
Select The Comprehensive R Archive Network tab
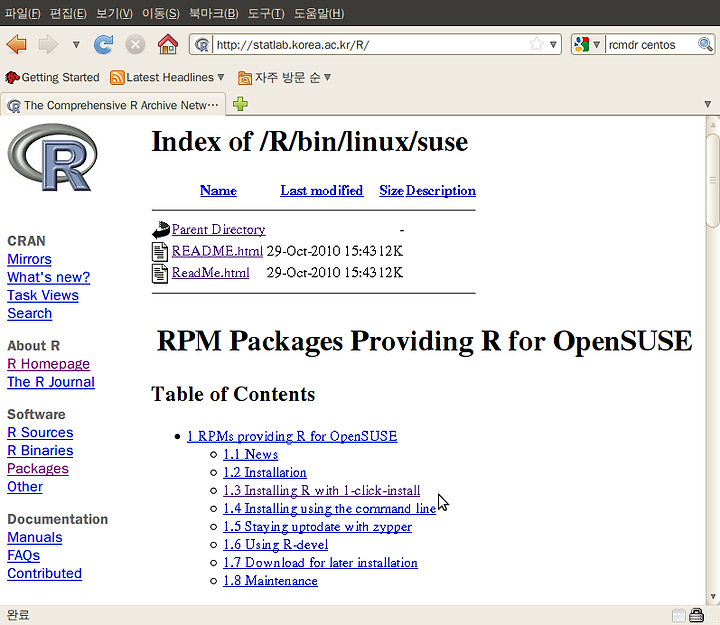point(113,105)
